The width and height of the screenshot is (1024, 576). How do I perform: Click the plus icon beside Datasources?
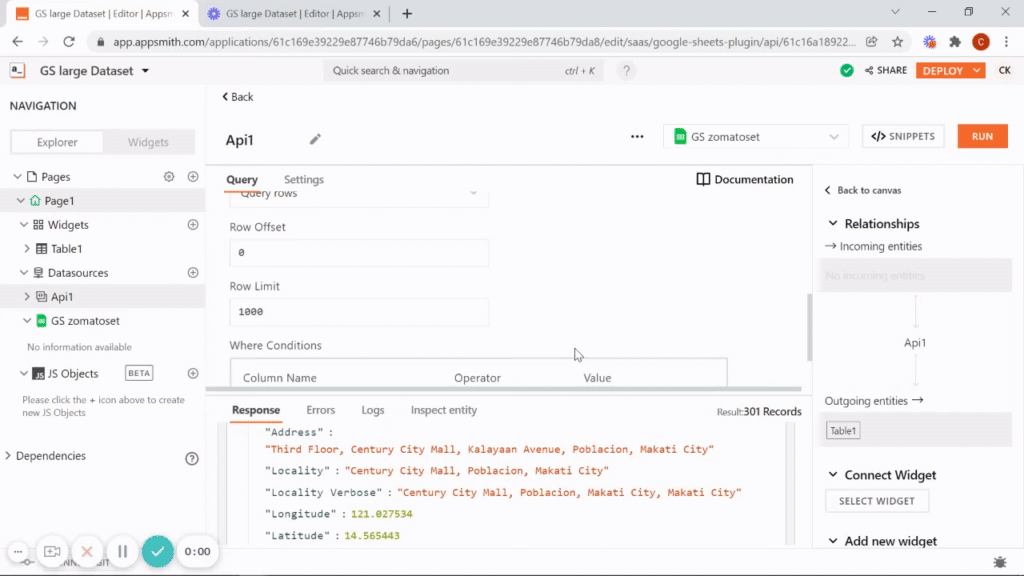[x=193, y=273]
